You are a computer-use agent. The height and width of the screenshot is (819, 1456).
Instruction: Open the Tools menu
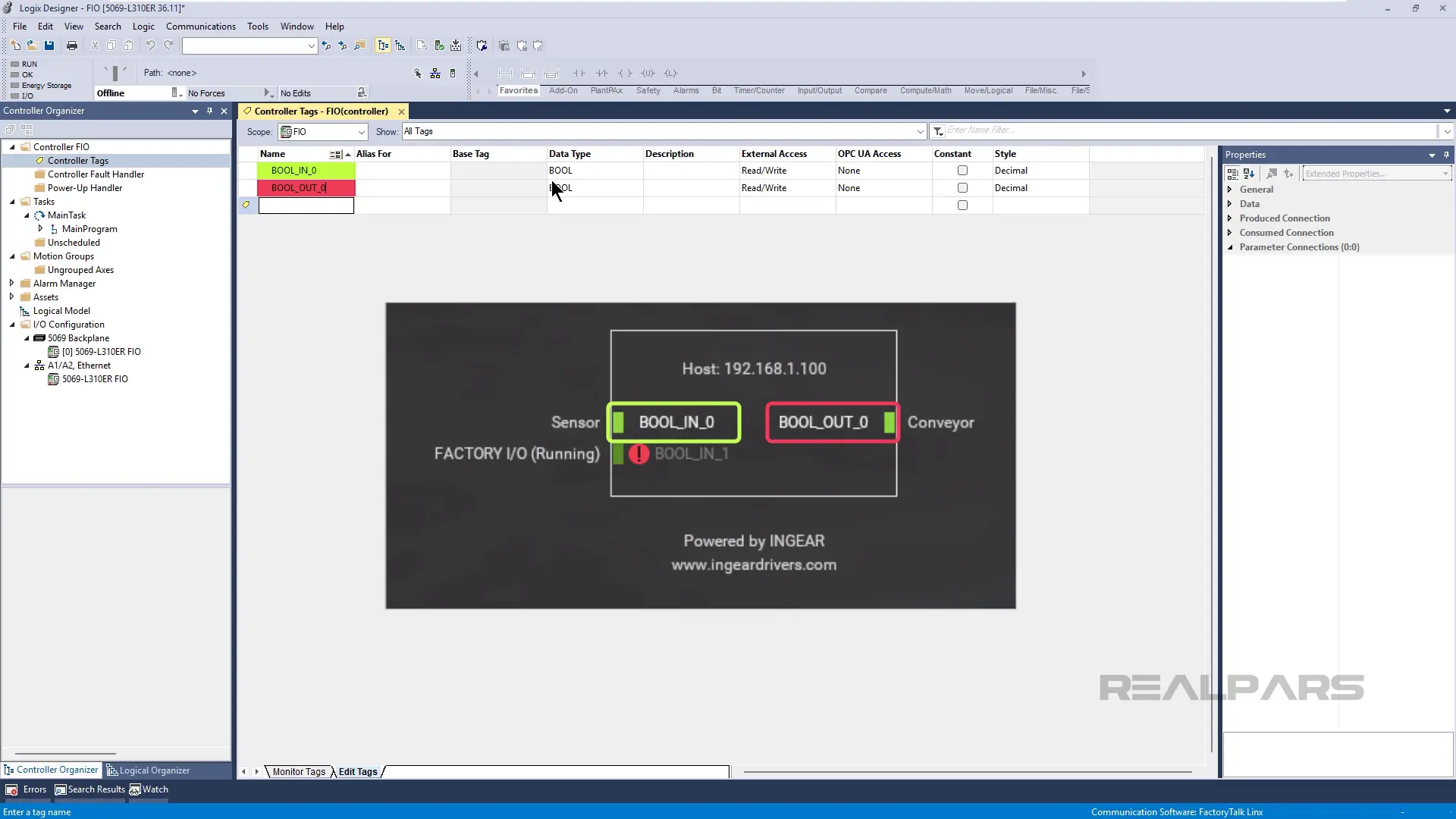(x=258, y=26)
